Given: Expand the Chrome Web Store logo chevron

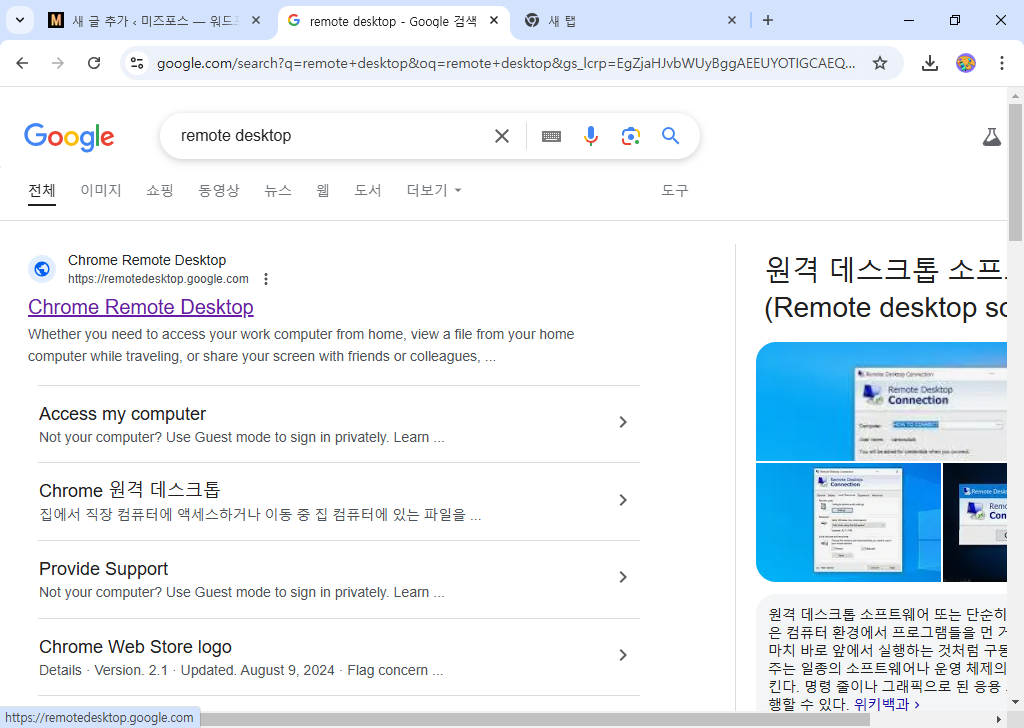Looking at the screenshot, I should tap(622, 655).
